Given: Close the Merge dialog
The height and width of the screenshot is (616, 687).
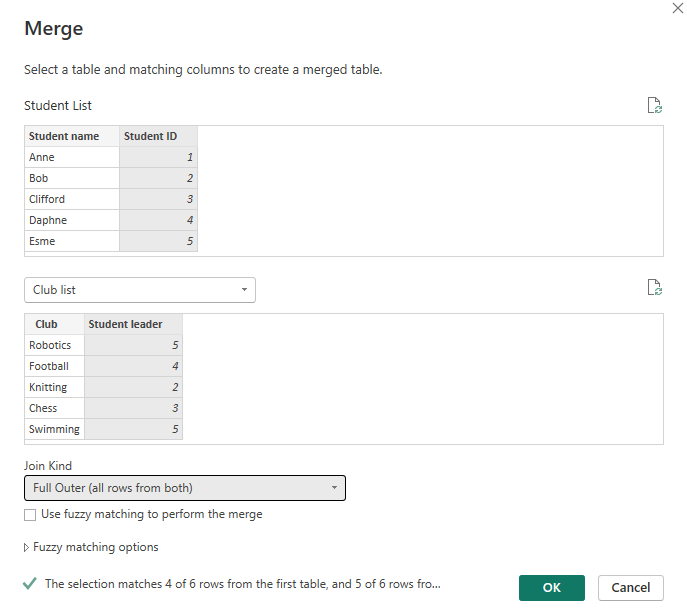Looking at the screenshot, I should point(679,7).
